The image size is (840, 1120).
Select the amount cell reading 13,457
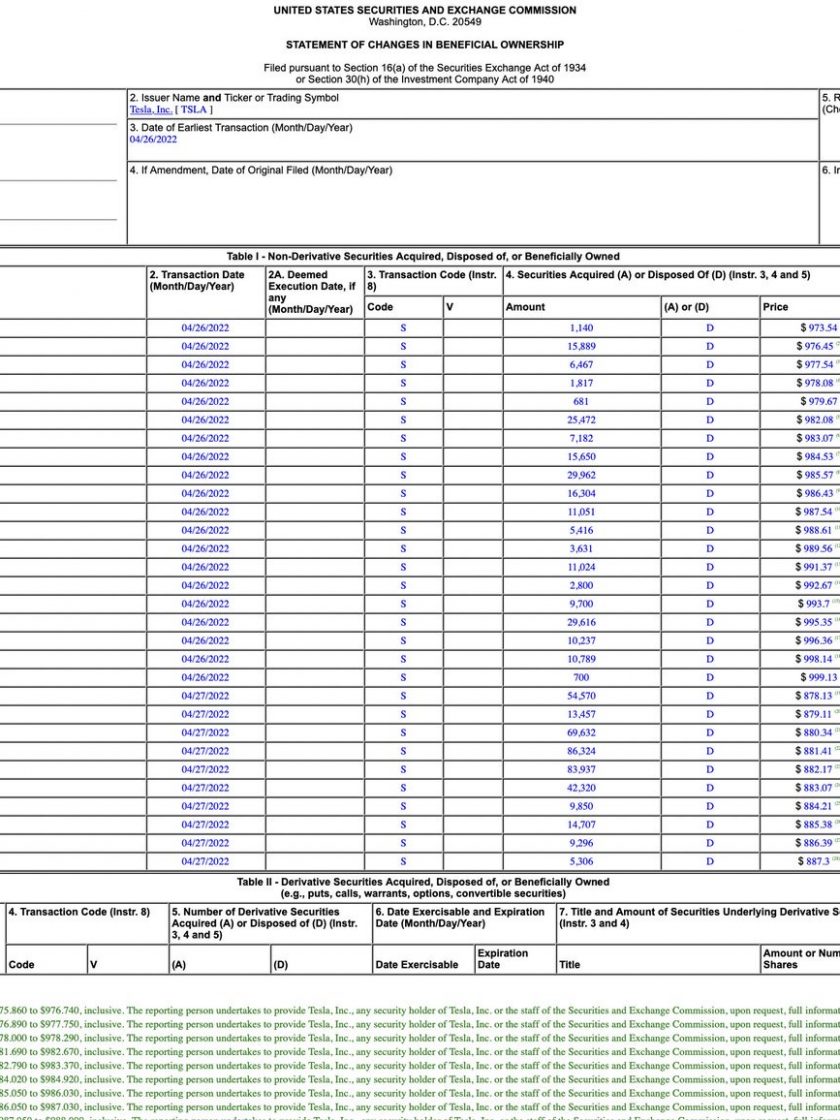[x=581, y=715]
